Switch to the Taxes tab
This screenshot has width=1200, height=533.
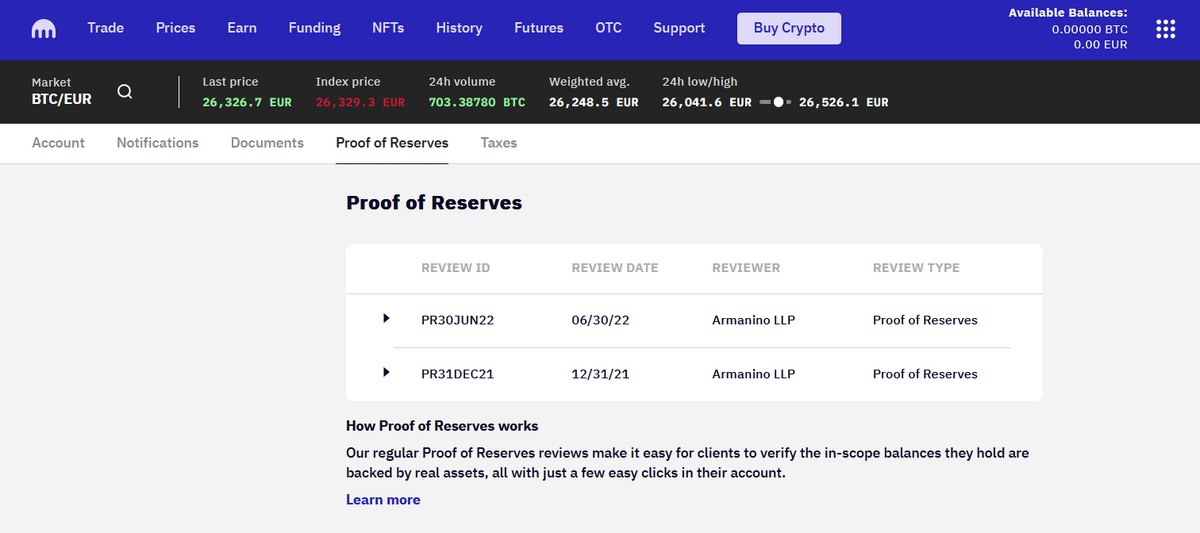click(499, 143)
